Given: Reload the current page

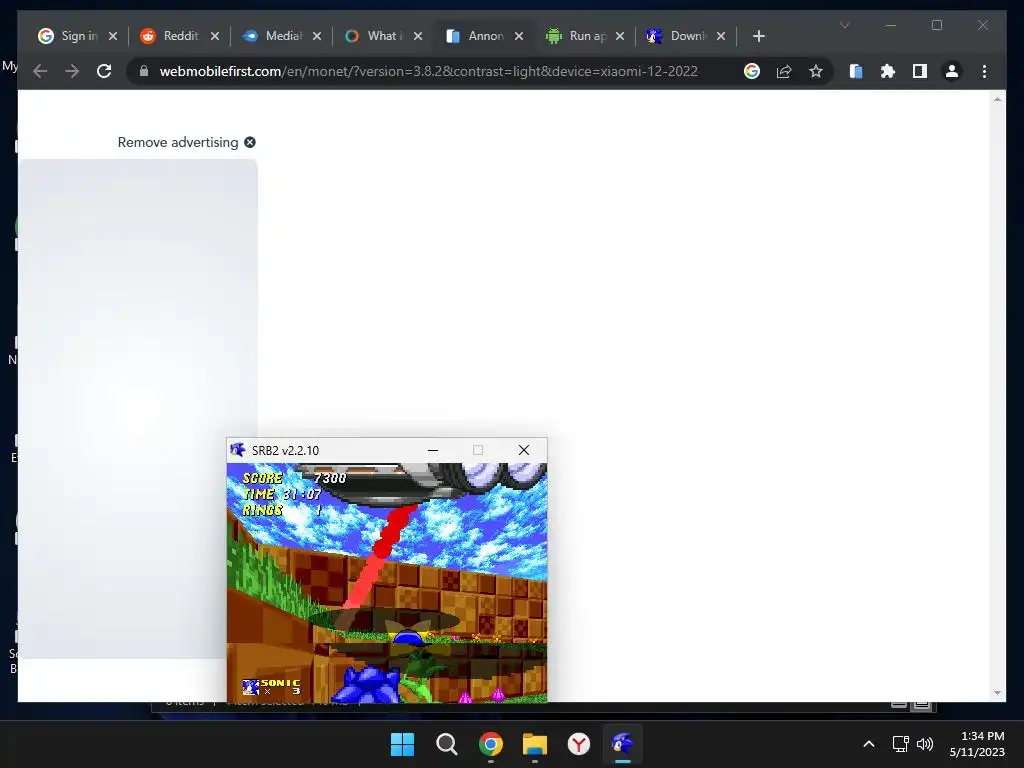Looking at the screenshot, I should point(104,71).
